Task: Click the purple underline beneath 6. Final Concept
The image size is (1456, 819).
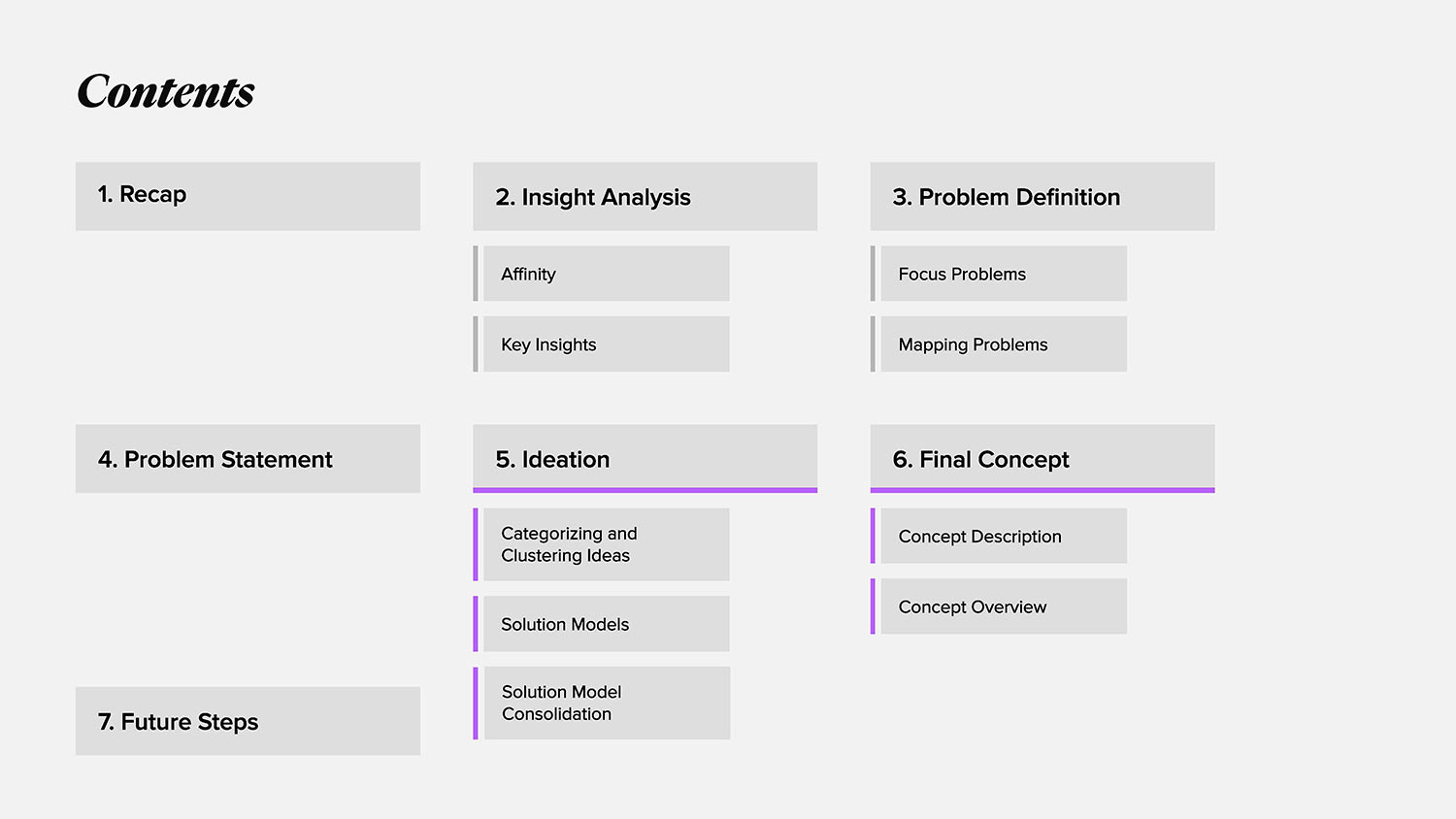Action: (1042, 490)
